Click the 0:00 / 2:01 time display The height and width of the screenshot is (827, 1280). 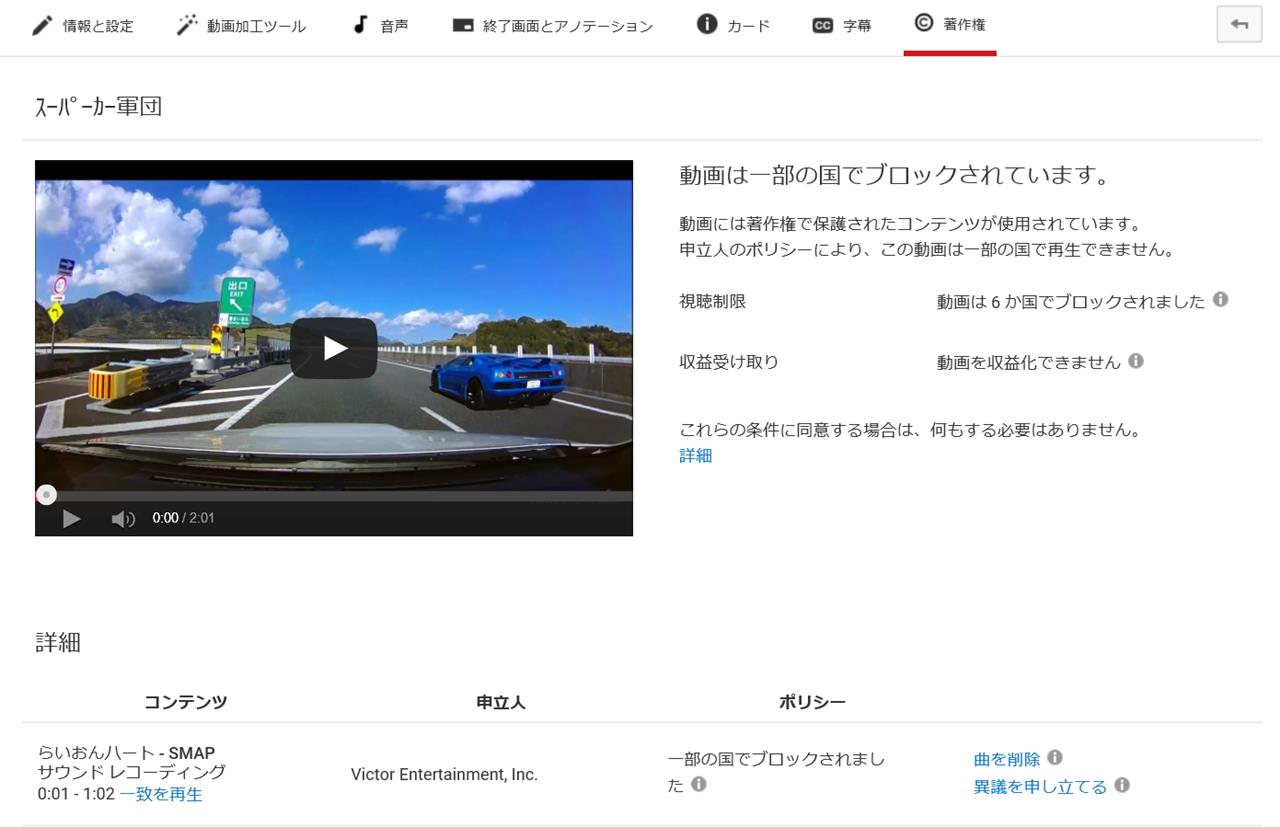coord(183,518)
